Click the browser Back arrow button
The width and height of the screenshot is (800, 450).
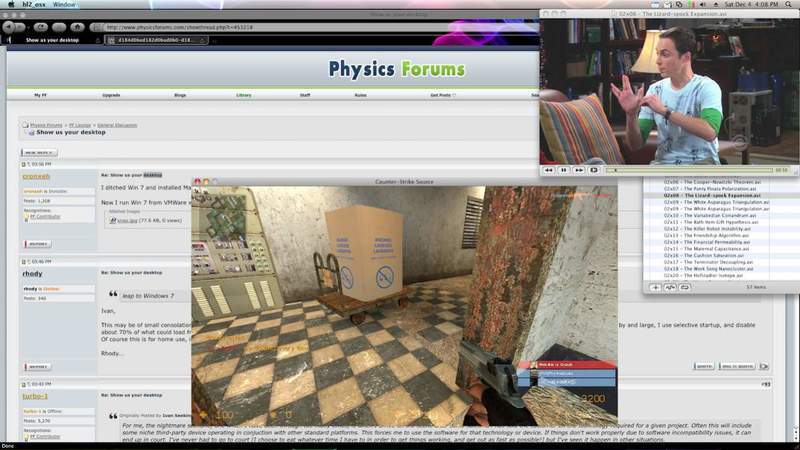tap(9, 27)
